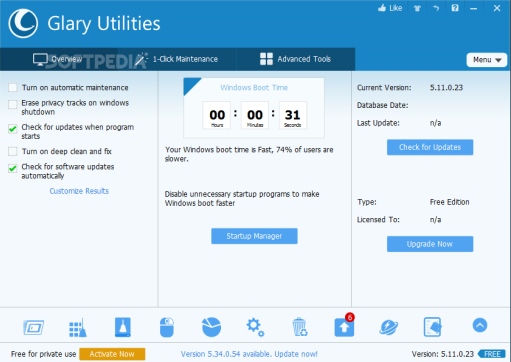Switch to the 1-Click Maintenance tab
The width and height of the screenshot is (511, 362).
pyautogui.click(x=177, y=59)
